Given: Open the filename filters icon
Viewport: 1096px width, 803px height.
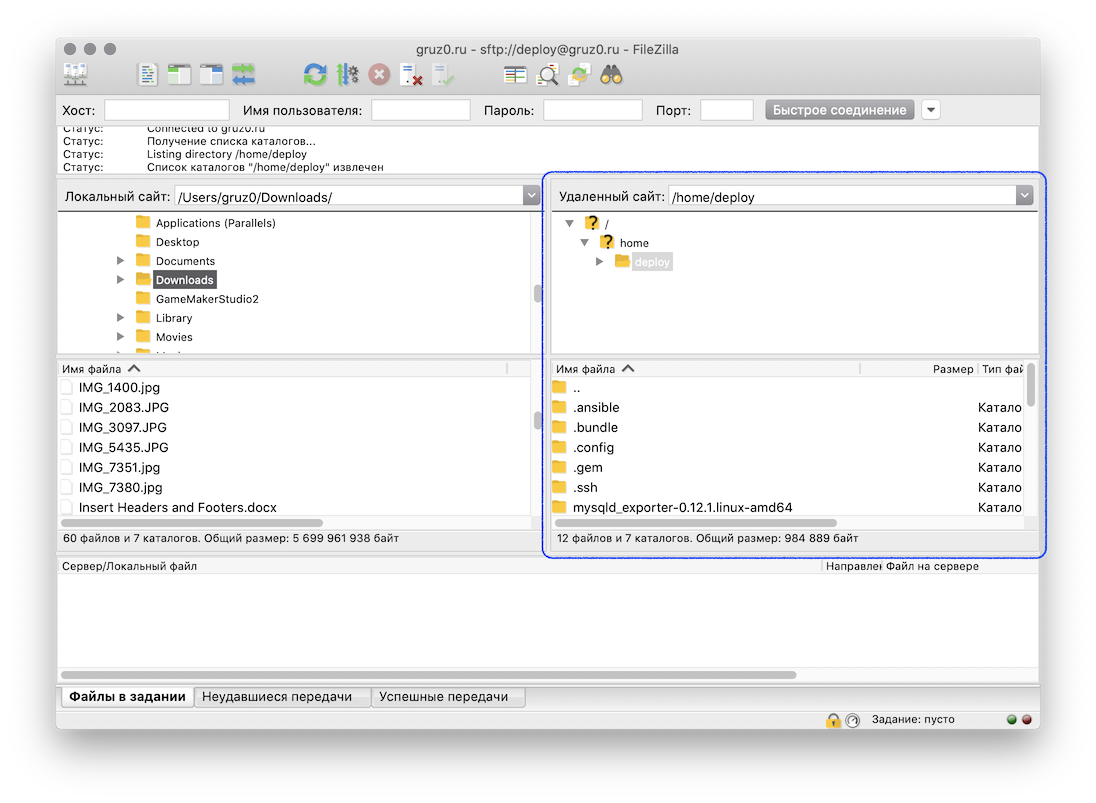Looking at the screenshot, I should click(515, 74).
